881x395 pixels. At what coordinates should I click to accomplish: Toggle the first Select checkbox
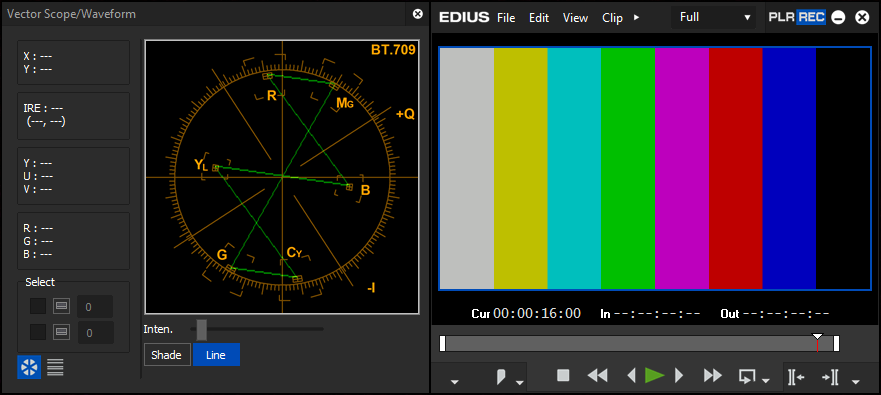click(x=38, y=306)
